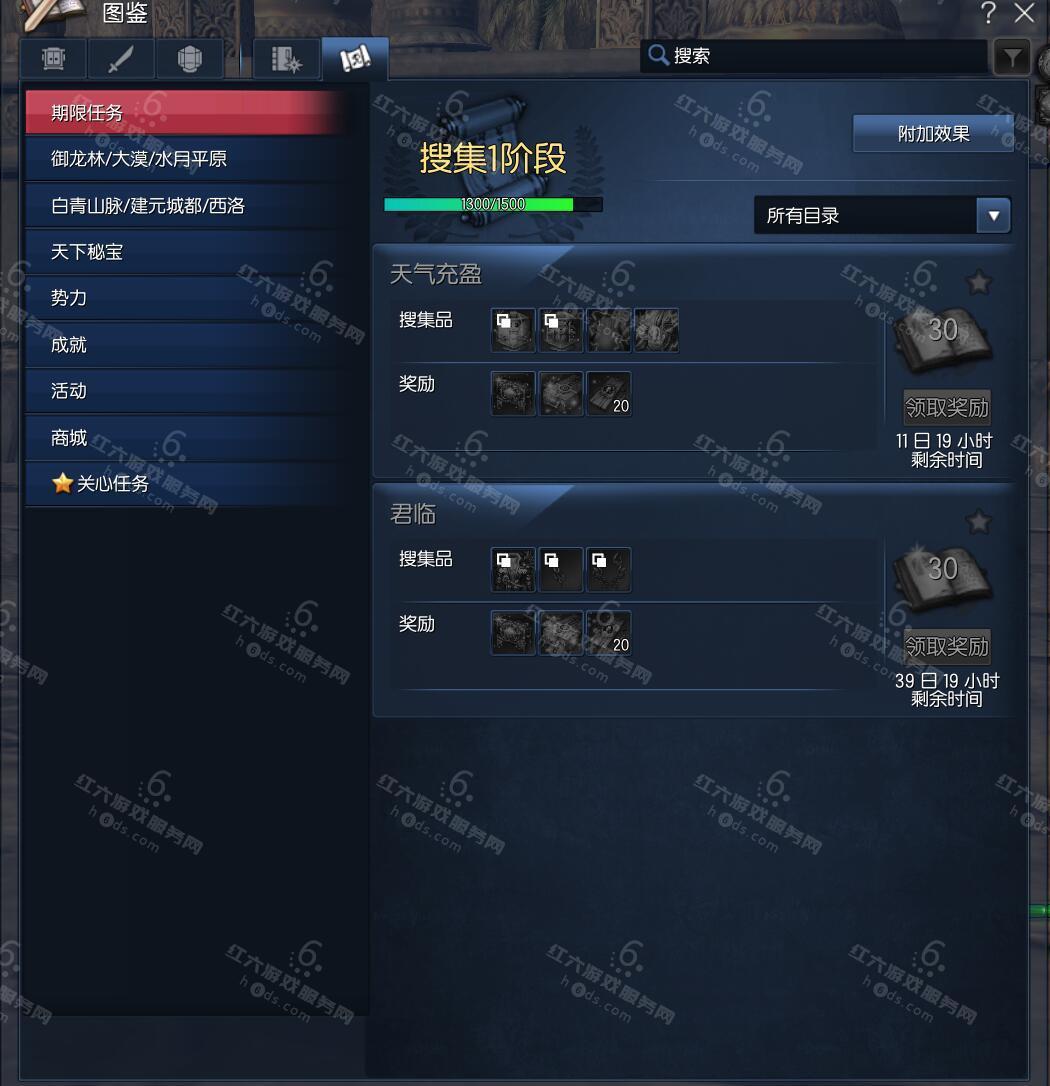Screen dimensions: 1050x1086
Task: Click the first 天气充盈 collectible item icon
Action: [513, 330]
